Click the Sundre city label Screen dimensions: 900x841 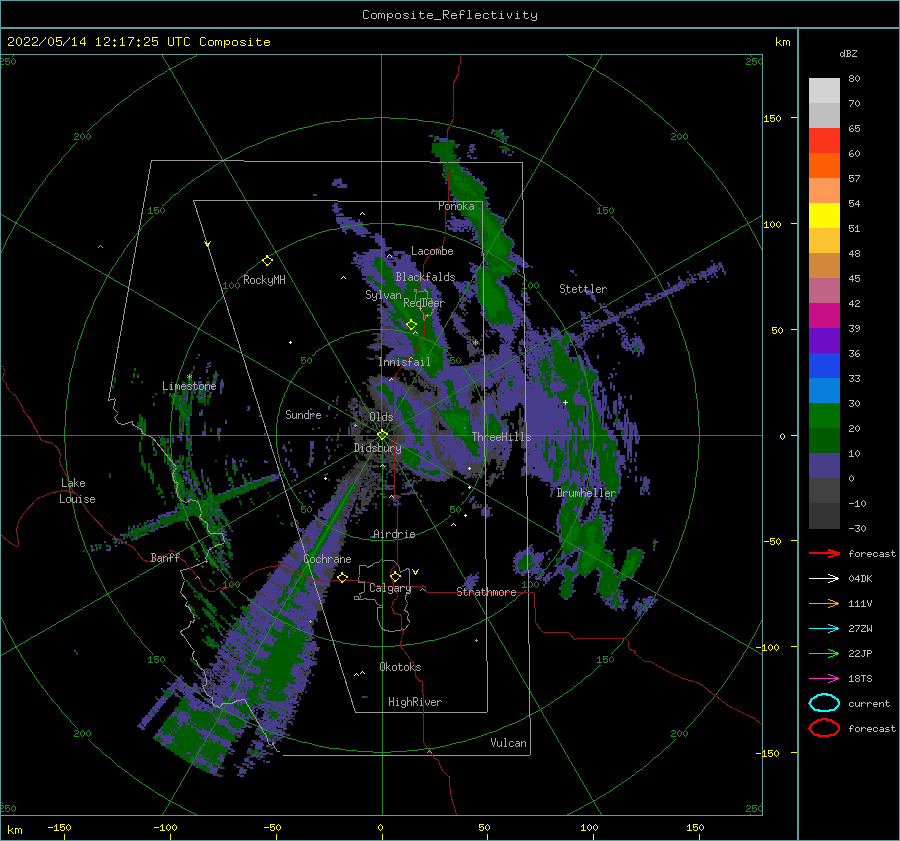303,414
